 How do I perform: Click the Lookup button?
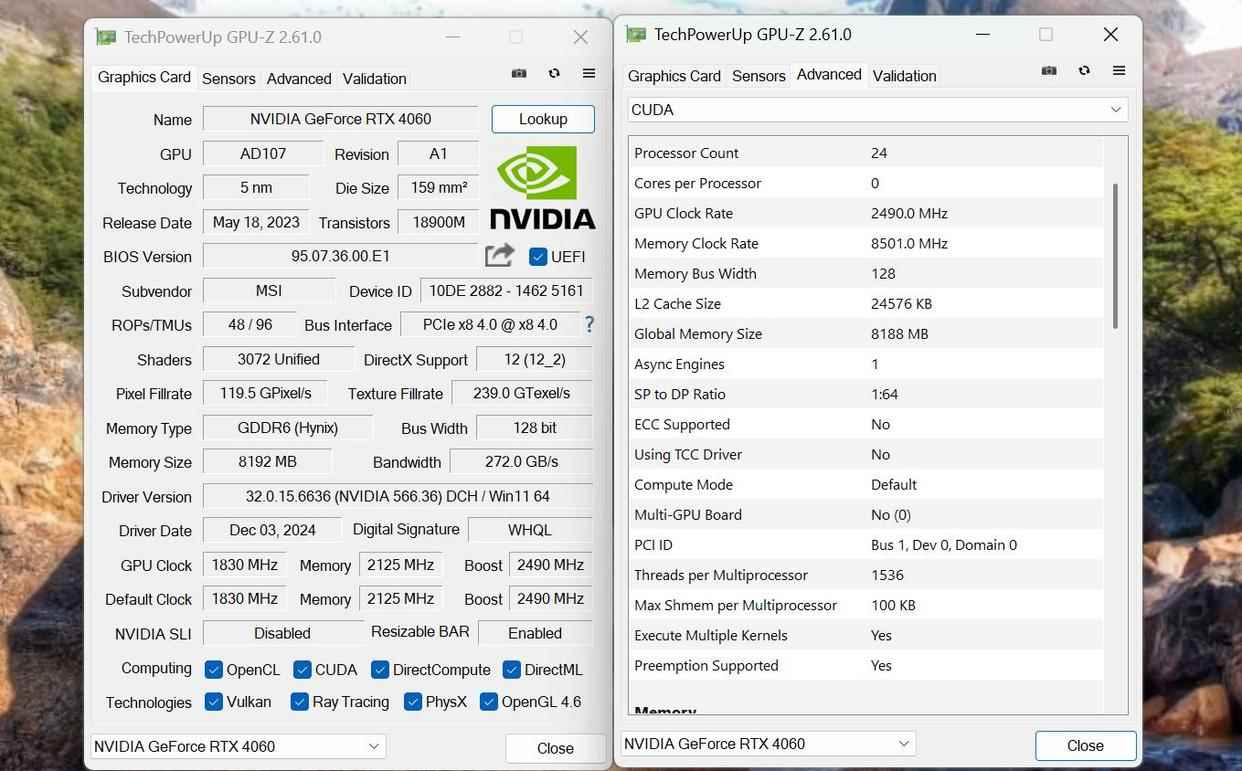[x=543, y=119]
